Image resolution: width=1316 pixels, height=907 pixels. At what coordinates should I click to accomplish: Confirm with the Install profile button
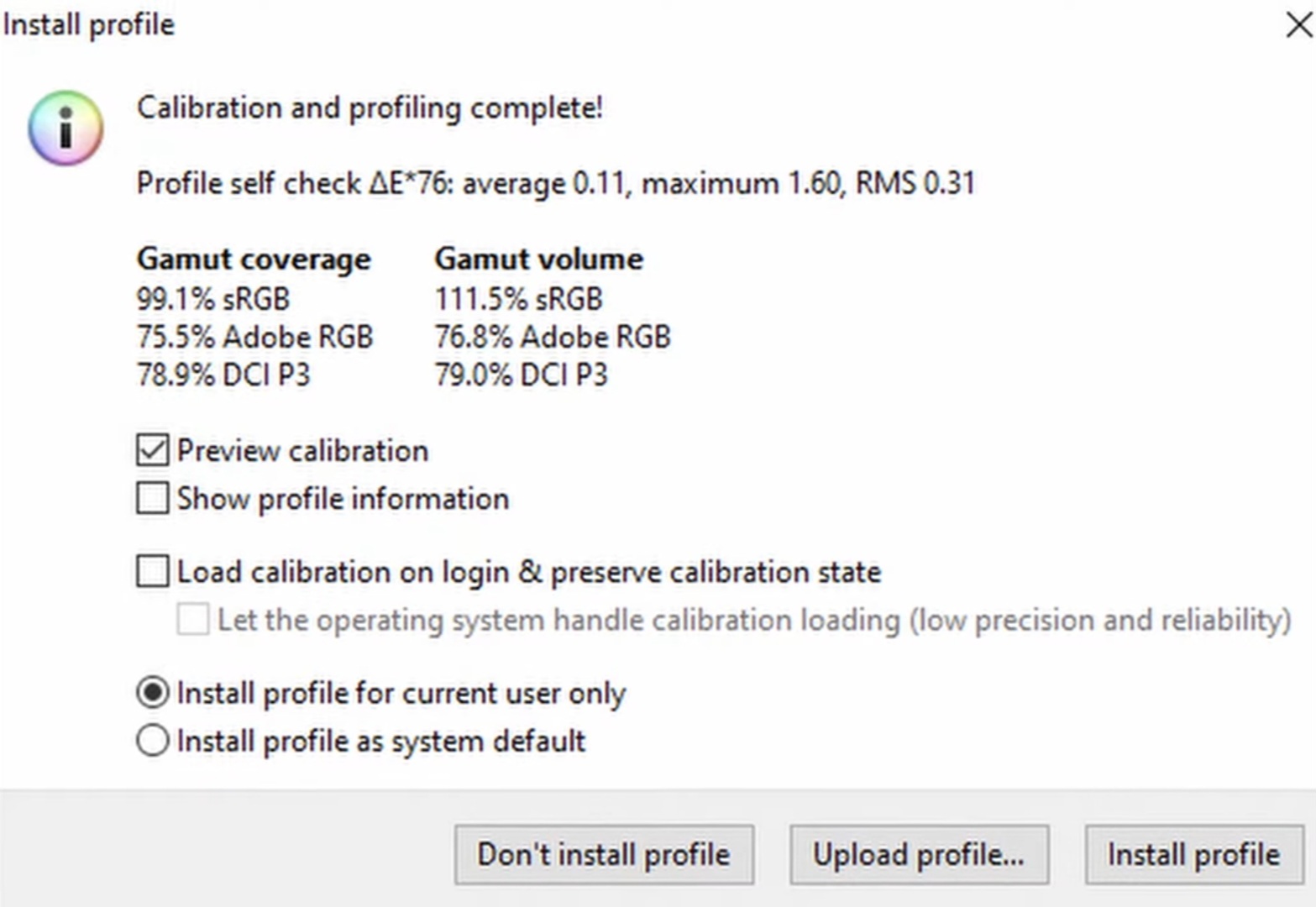1193,855
